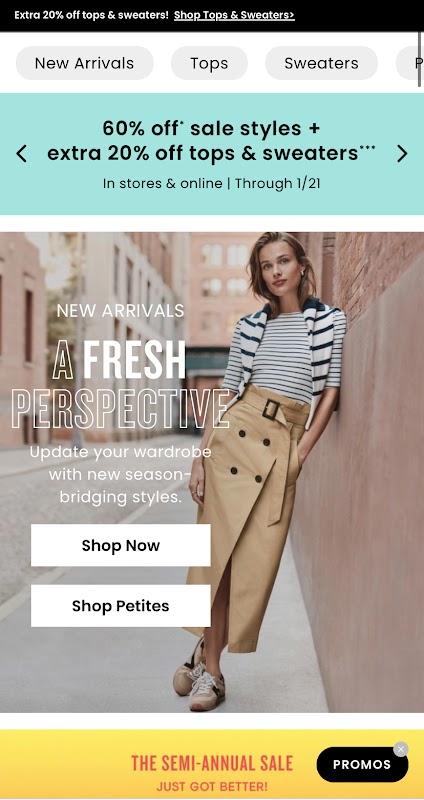Open The Semi-Annual Sale yellow banner

click(x=212, y=764)
